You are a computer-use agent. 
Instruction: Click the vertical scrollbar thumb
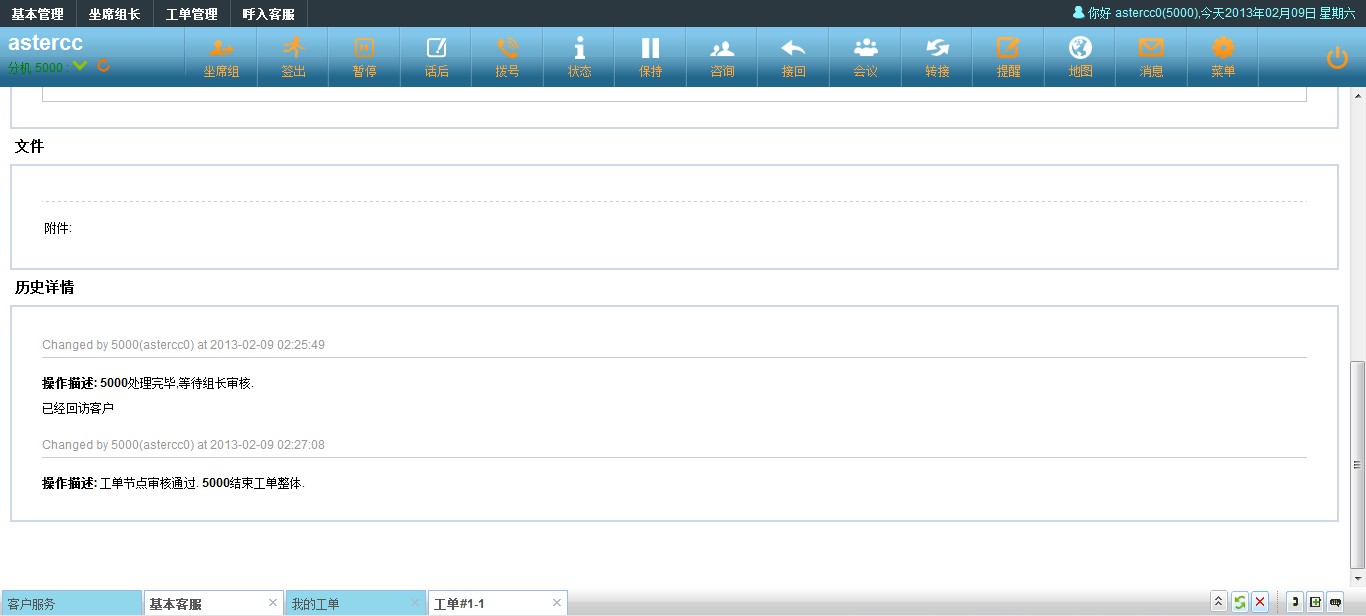click(x=1357, y=464)
